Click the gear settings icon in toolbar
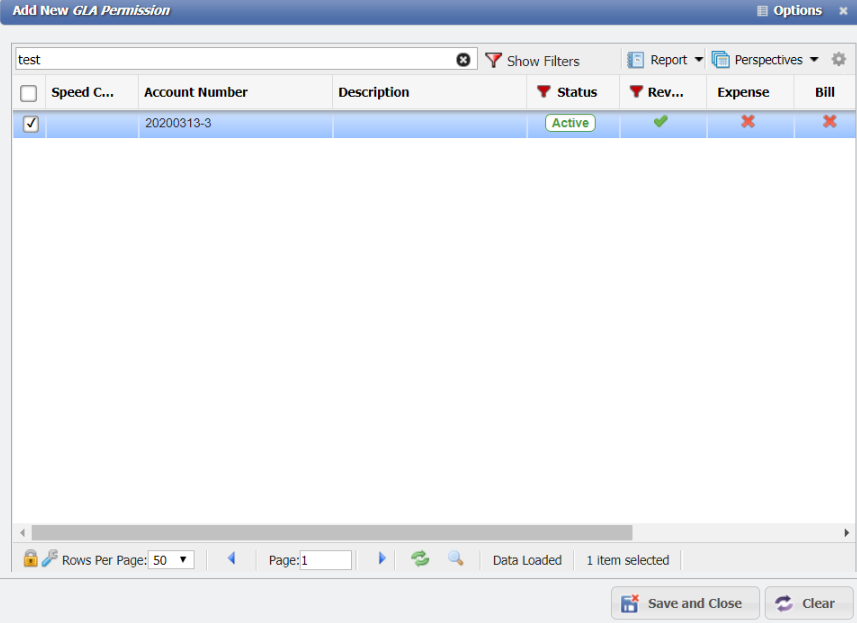 (839, 60)
